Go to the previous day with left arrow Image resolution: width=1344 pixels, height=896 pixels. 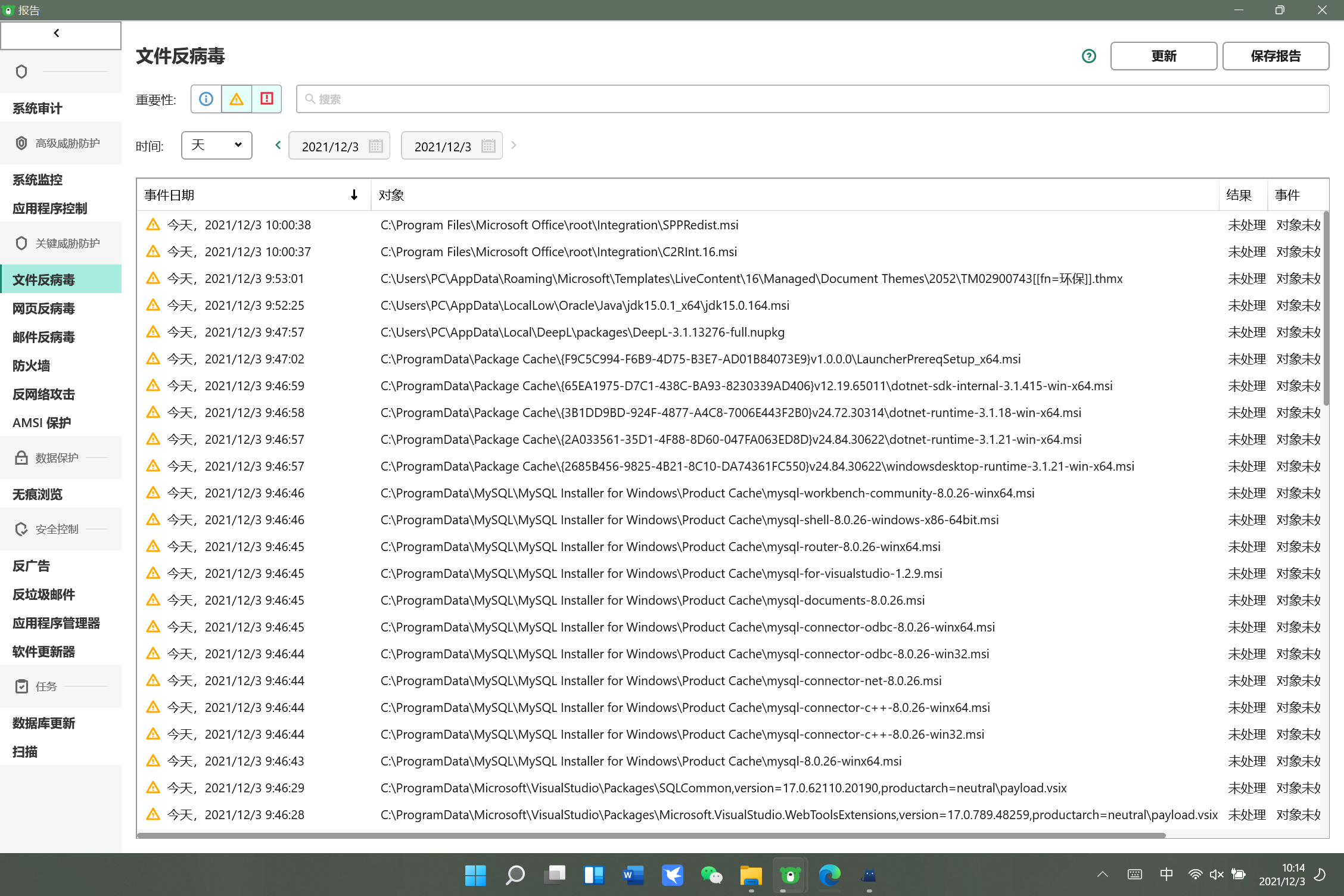coord(278,145)
